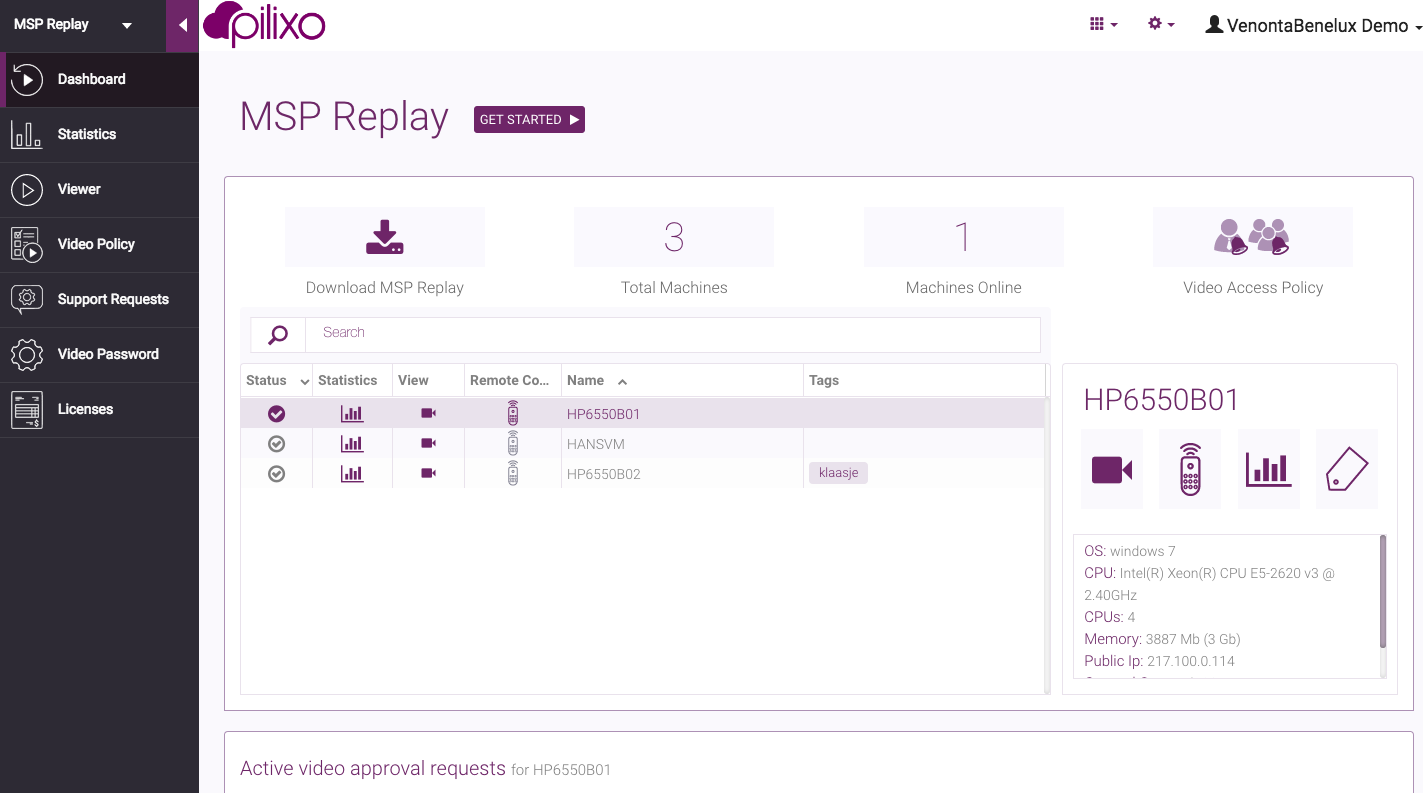
Task: Open Video Password in sidebar
Action: [99, 355]
